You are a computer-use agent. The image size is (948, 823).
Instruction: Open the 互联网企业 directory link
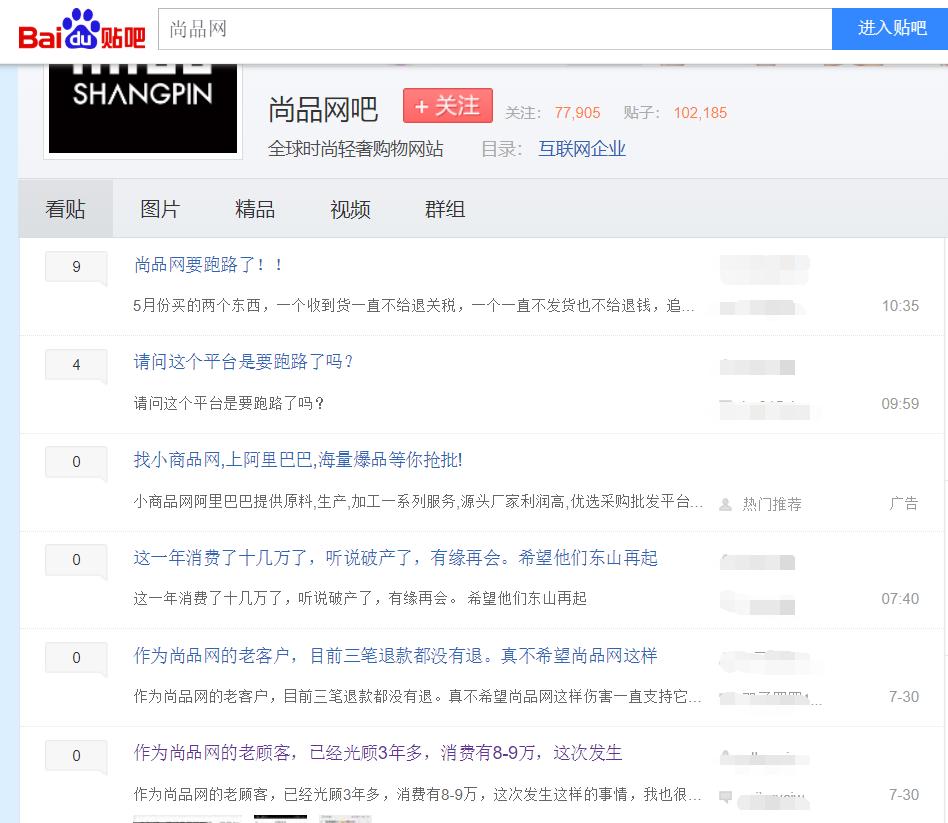click(581, 147)
